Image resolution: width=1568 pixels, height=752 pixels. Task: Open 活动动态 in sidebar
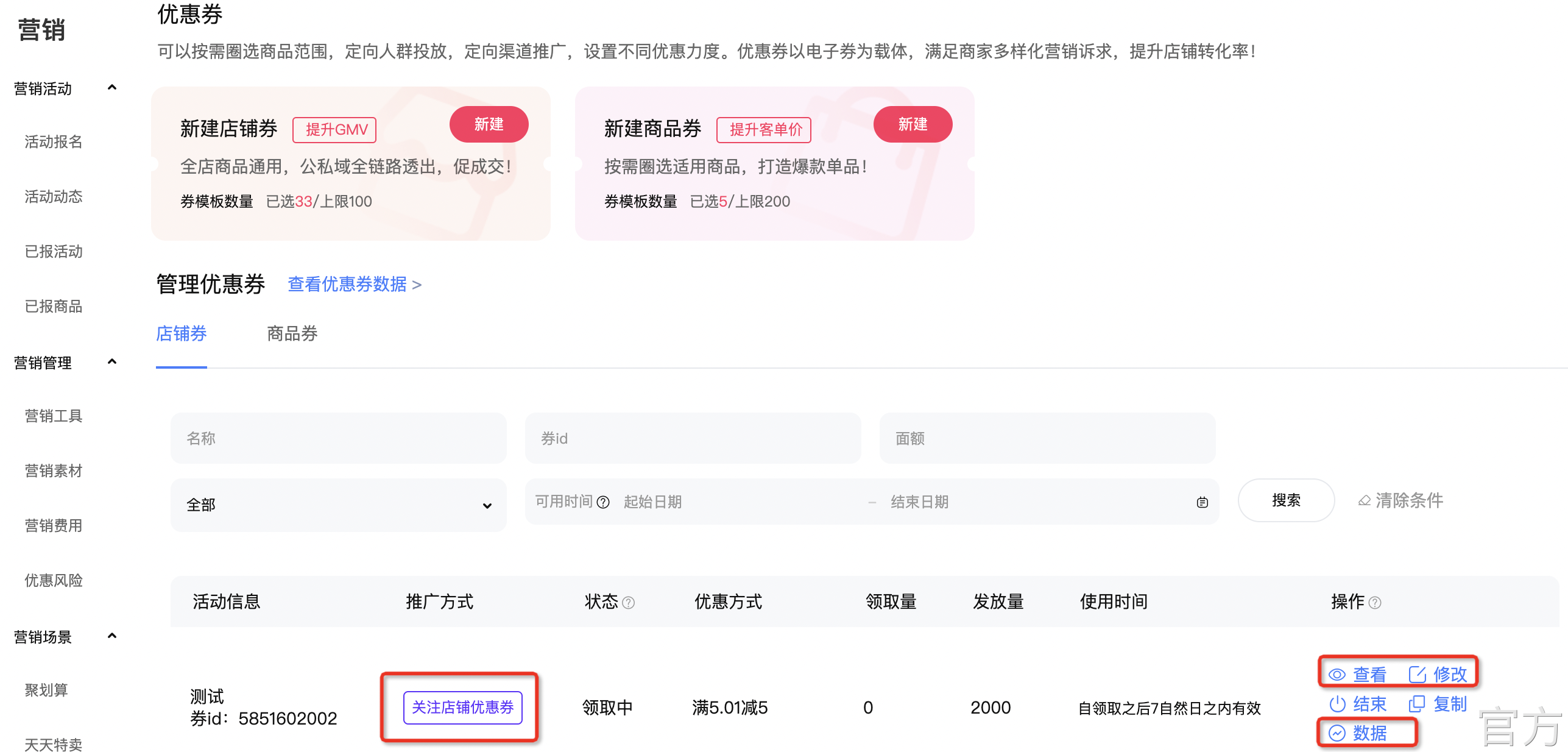coord(54,197)
